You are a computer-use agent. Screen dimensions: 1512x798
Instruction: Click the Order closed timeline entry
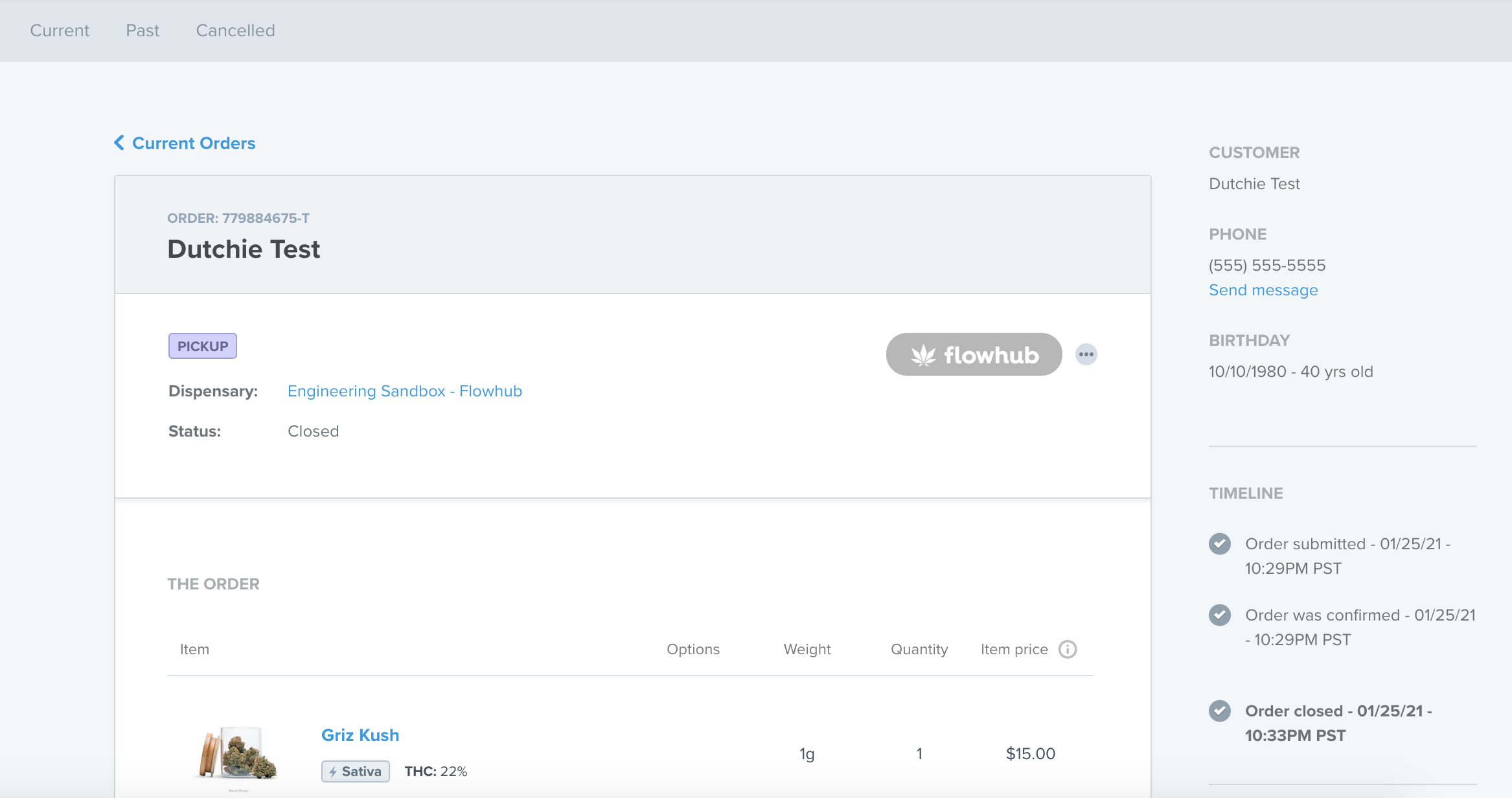point(1338,723)
